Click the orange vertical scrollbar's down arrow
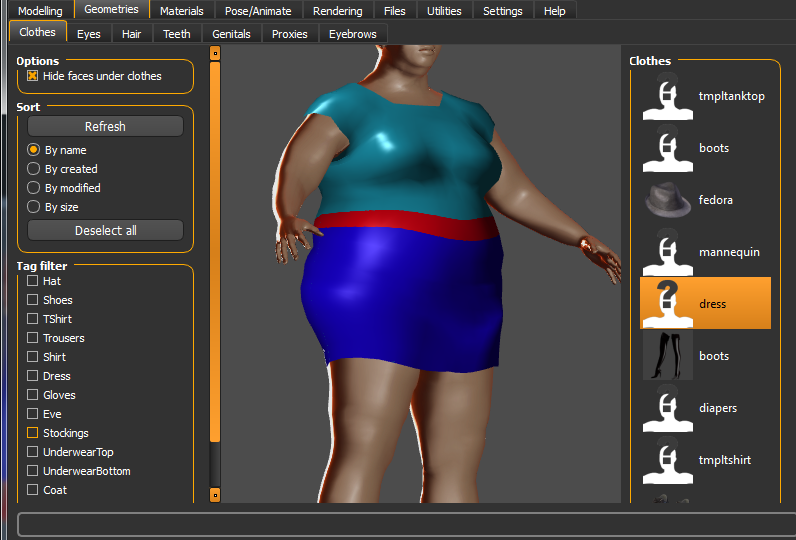This screenshot has width=796, height=540. click(x=215, y=495)
